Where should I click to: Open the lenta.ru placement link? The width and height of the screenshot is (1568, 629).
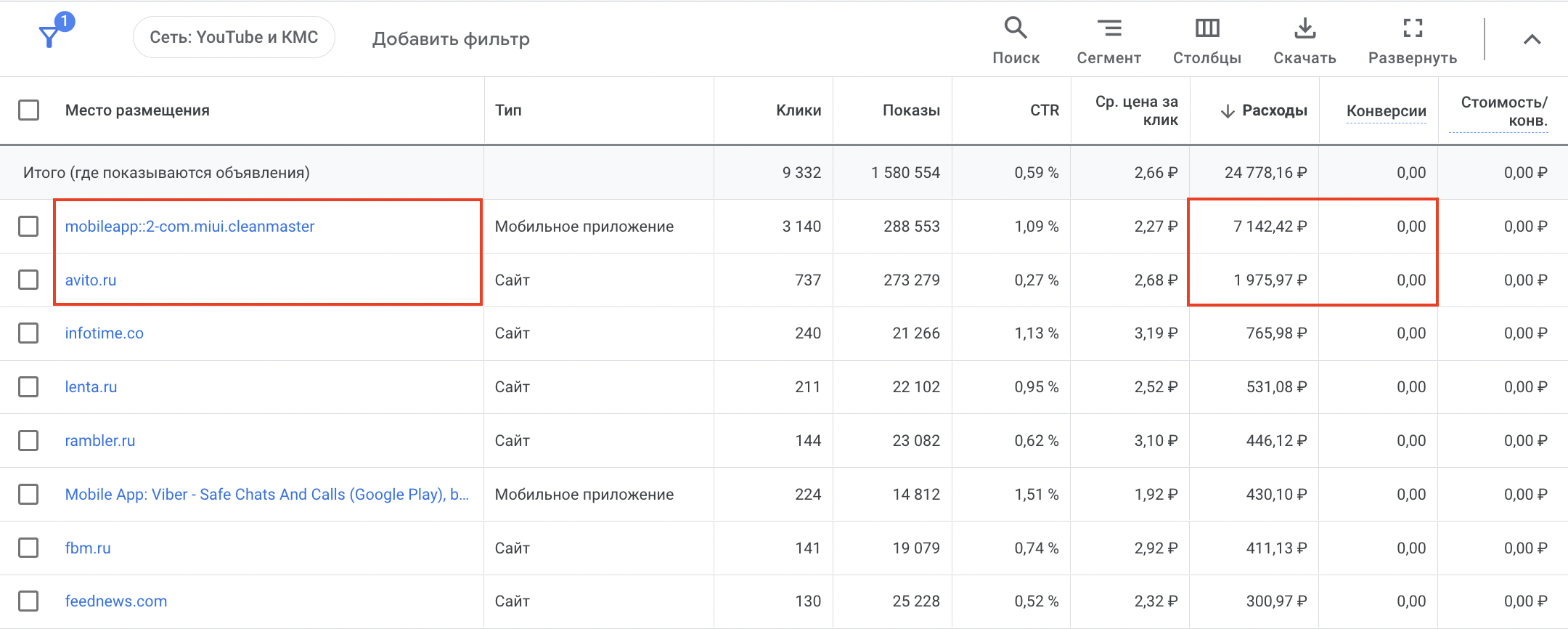tap(91, 387)
